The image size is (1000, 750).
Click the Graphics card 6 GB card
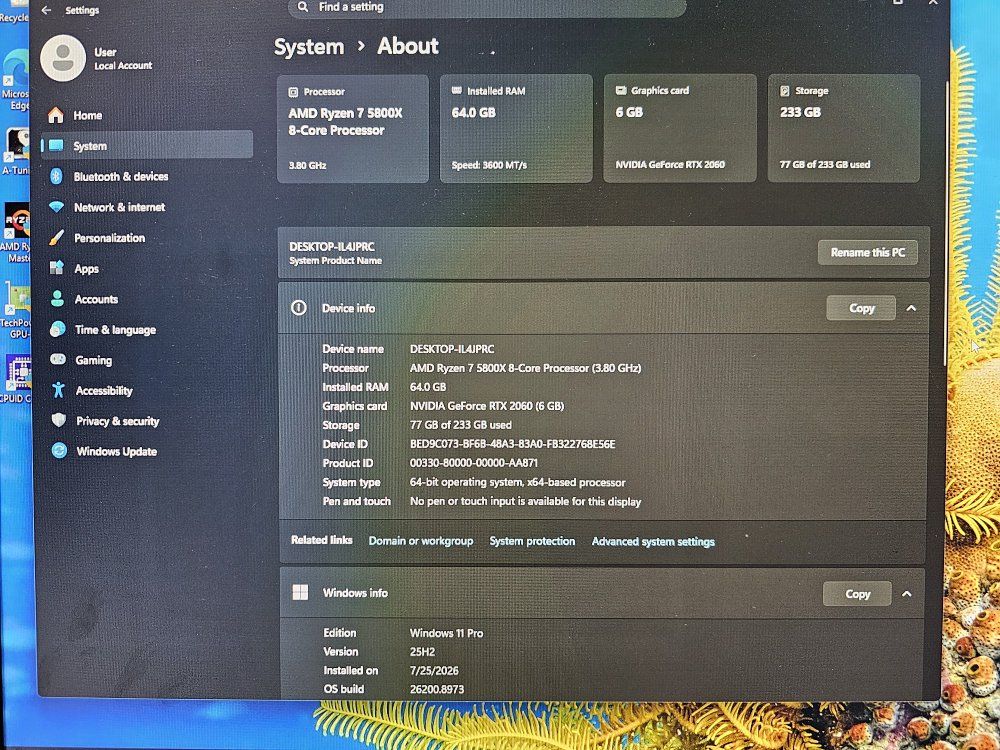coord(680,128)
